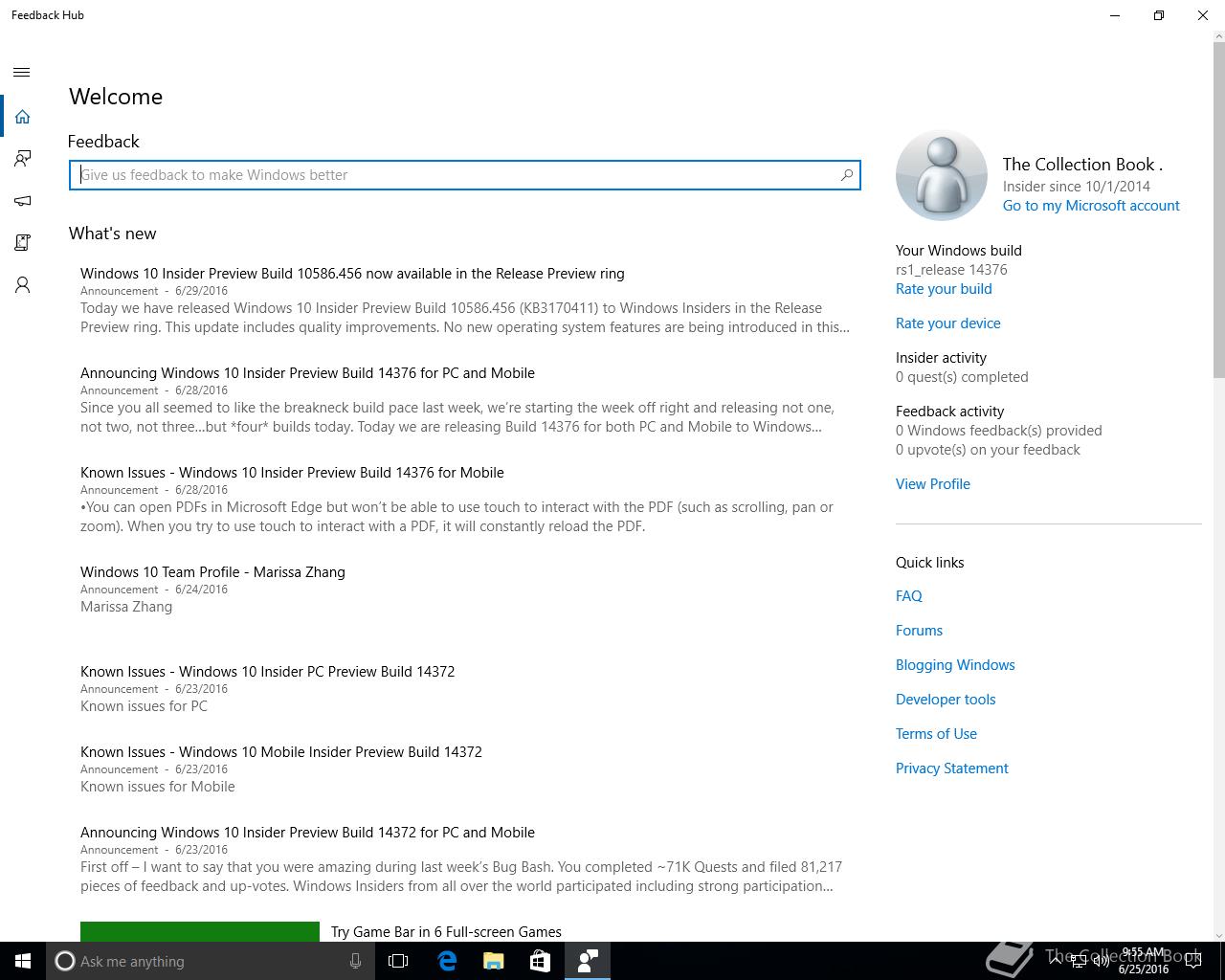Open FAQ quick link
Screen dimensions: 1225x980
[x=909, y=596]
